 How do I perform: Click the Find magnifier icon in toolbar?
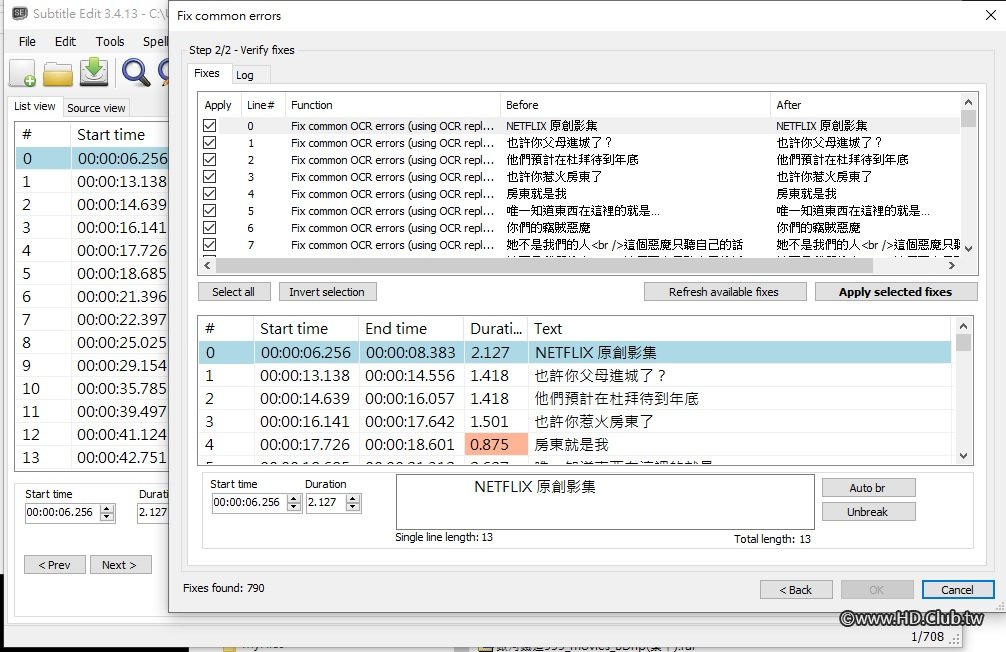coord(135,73)
